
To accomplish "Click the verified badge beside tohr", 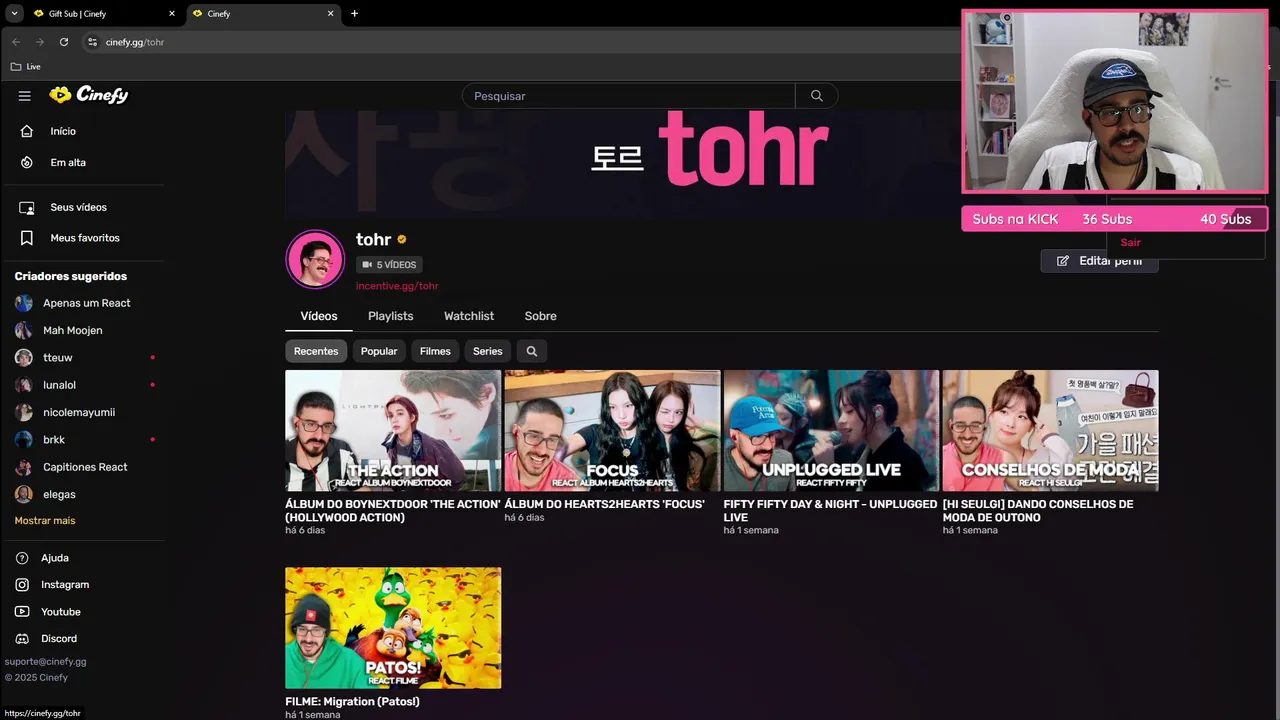I will tap(402, 240).
